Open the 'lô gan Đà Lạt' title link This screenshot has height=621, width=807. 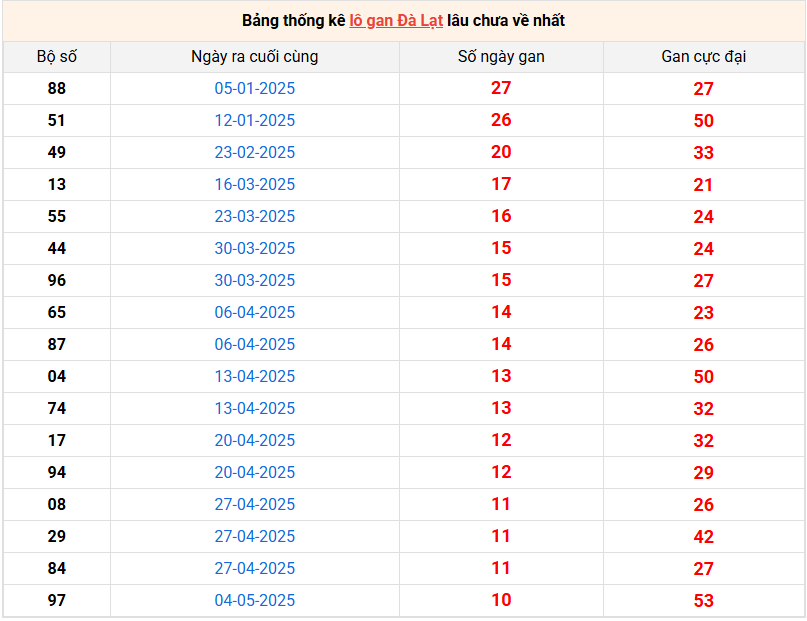tap(395, 21)
